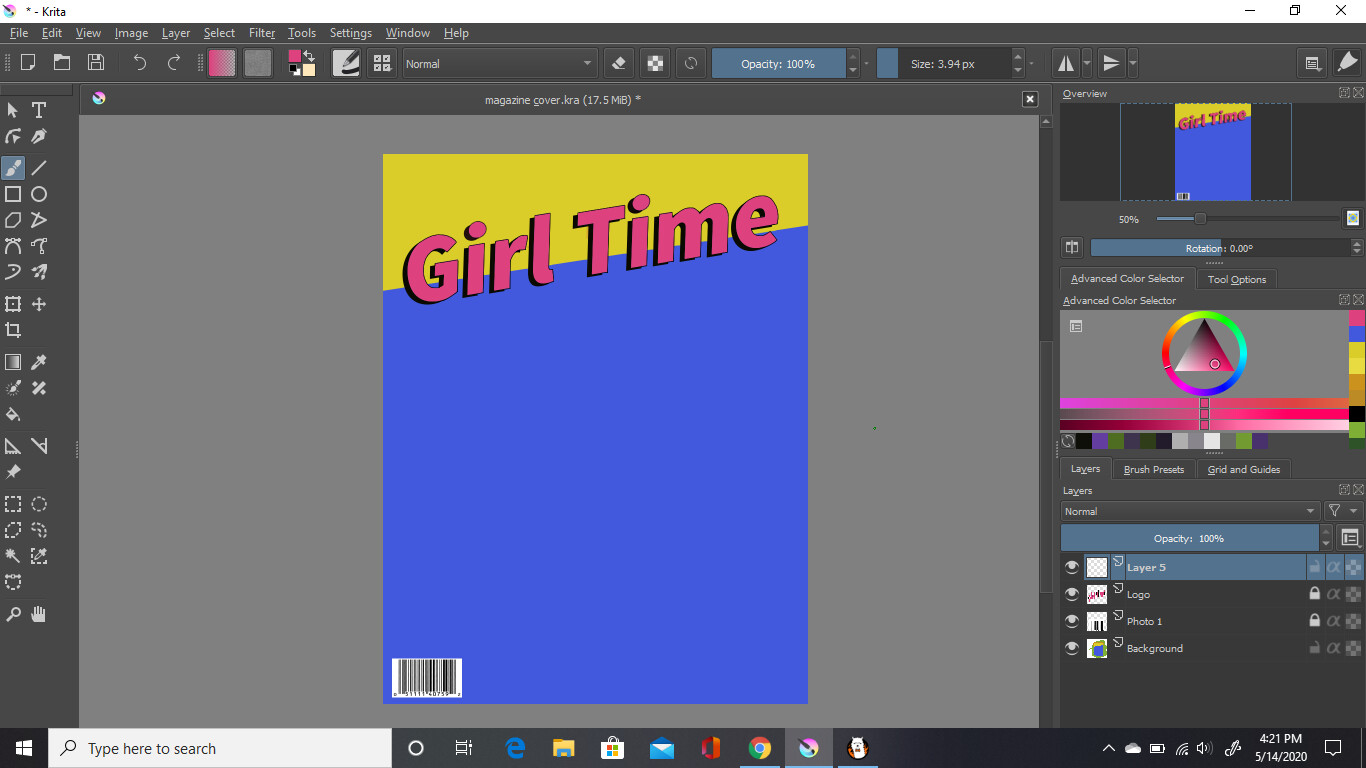Screen dimensions: 1366x768
Task: Click the Undo arrow icon
Action: click(139, 63)
